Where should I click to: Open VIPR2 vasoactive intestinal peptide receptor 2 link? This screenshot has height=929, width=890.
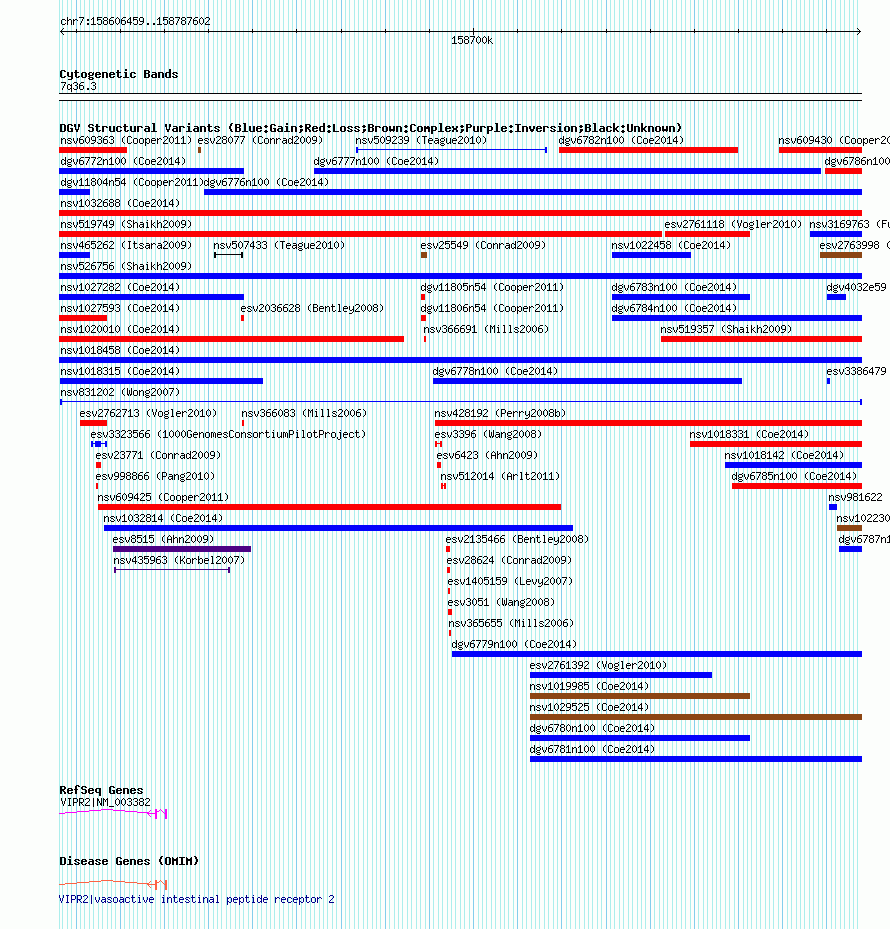coord(197,899)
